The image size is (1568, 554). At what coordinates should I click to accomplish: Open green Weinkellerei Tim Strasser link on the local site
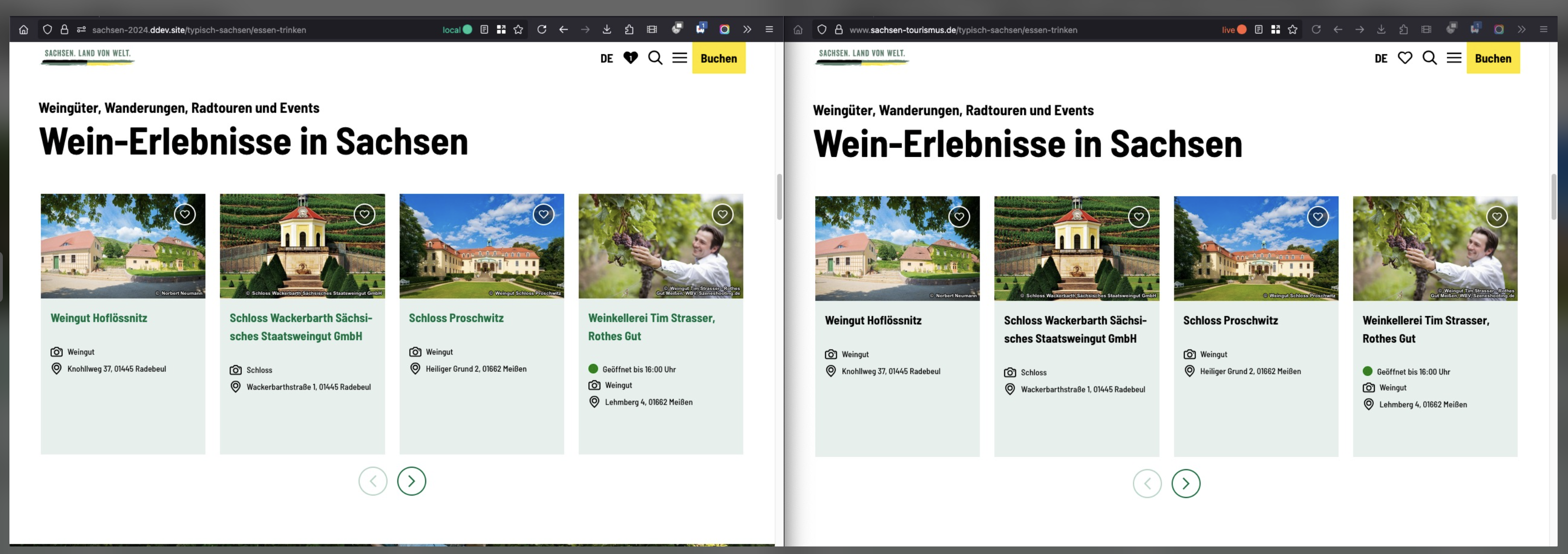click(652, 327)
